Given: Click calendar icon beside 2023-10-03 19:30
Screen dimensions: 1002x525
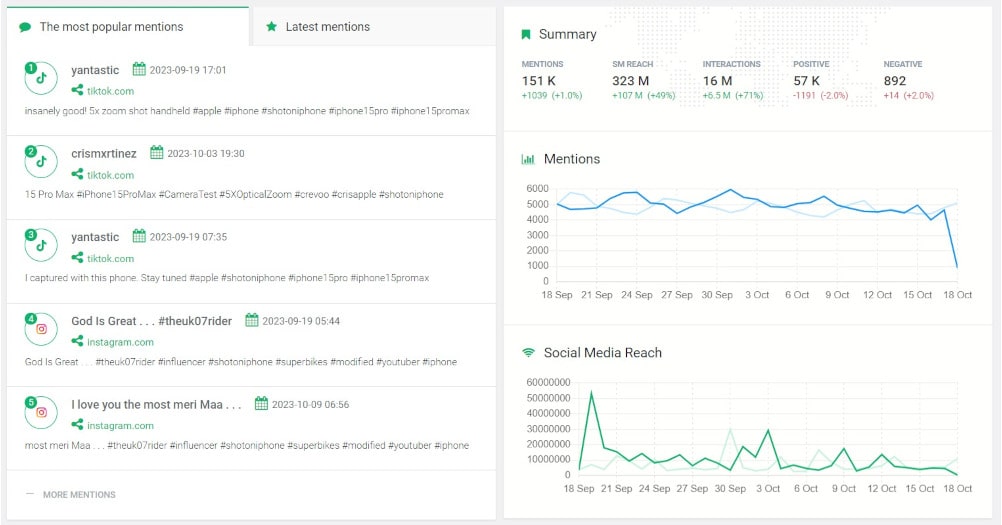Looking at the screenshot, I should [157, 153].
